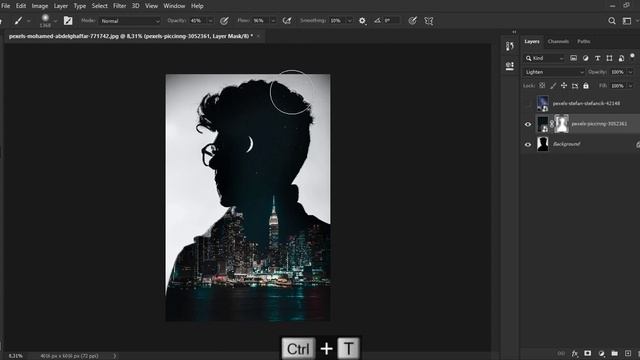The width and height of the screenshot is (640, 360).
Task: Open symmetry paint butterfly icon
Action: tap(429, 21)
